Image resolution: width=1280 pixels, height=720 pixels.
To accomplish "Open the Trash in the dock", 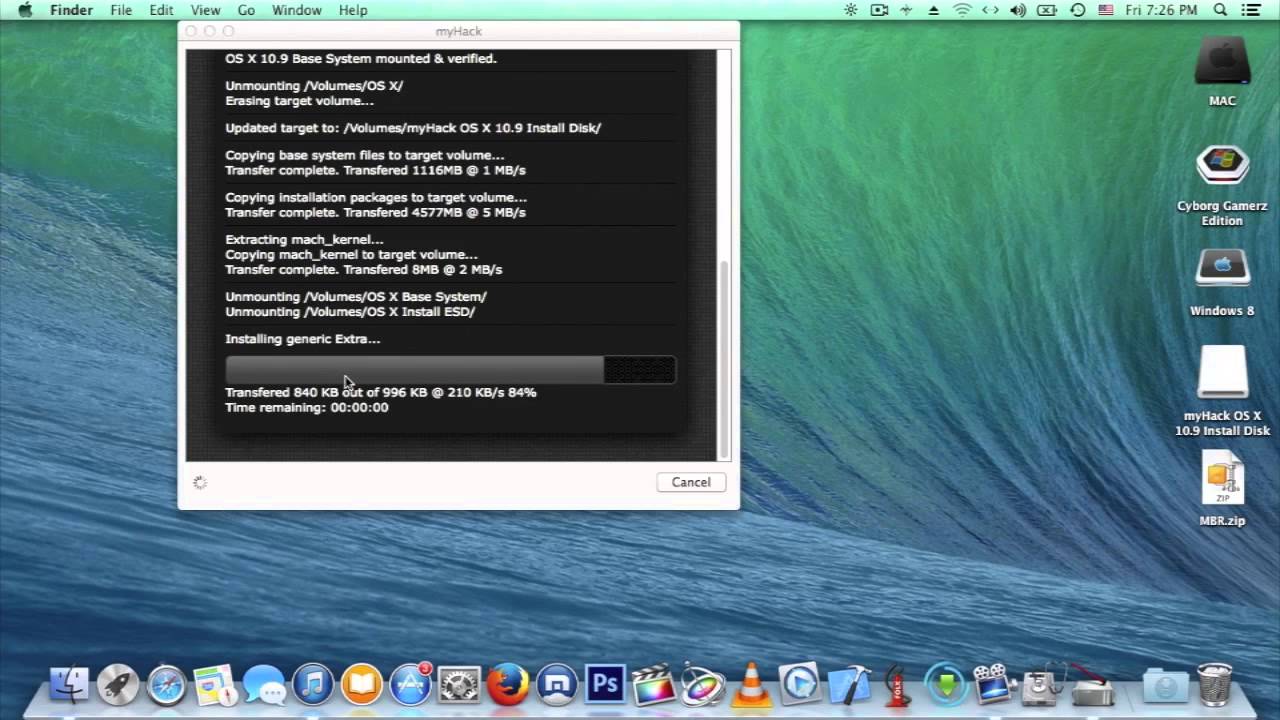I will coord(1214,685).
